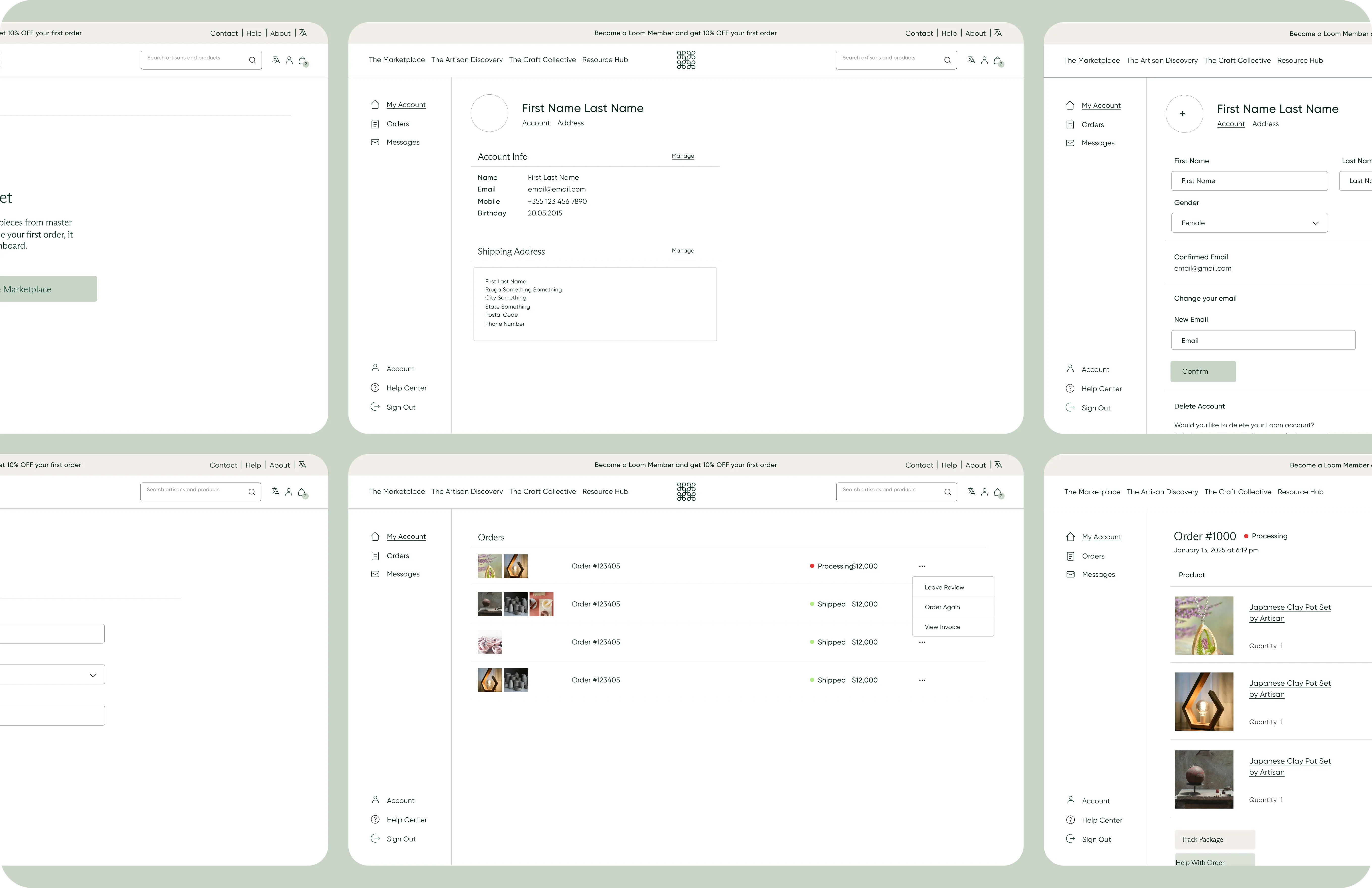Click the user profile icon in the Orders screen header
The height and width of the screenshot is (888, 1372).
[984, 492]
